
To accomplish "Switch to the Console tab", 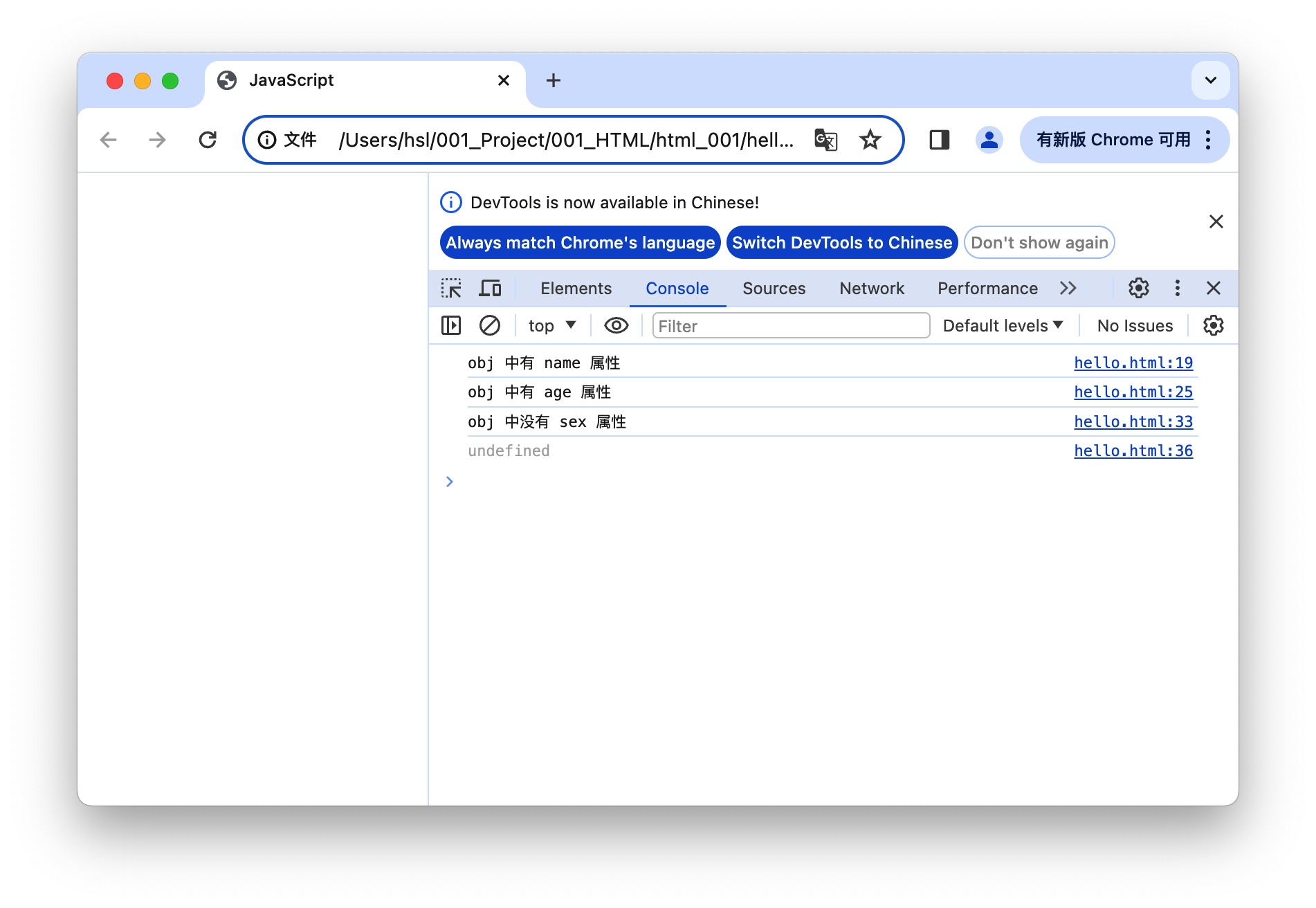I will click(677, 288).
